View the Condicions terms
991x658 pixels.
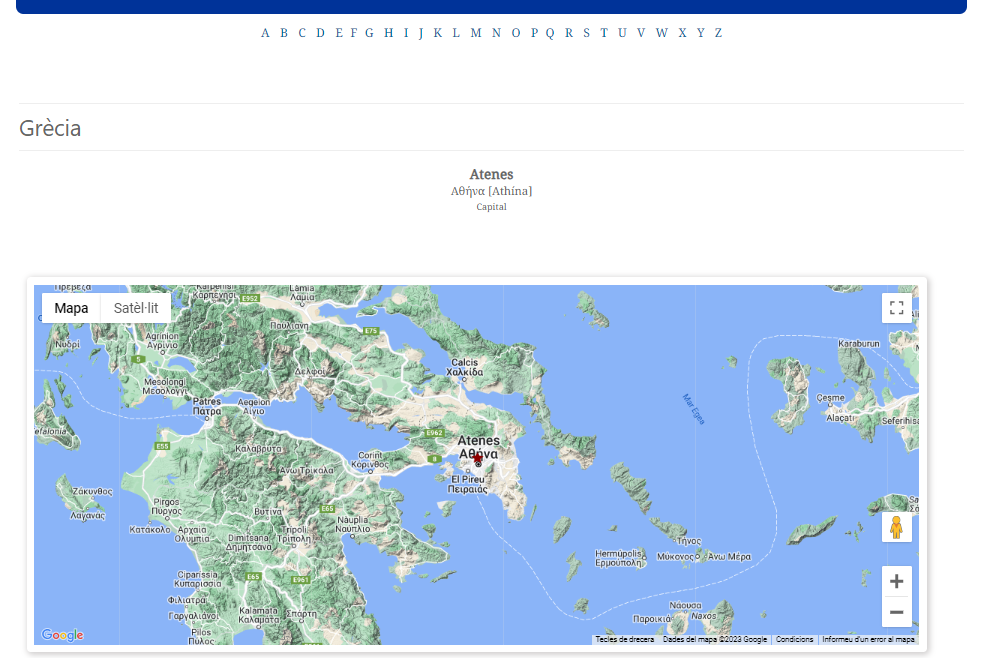(x=794, y=639)
